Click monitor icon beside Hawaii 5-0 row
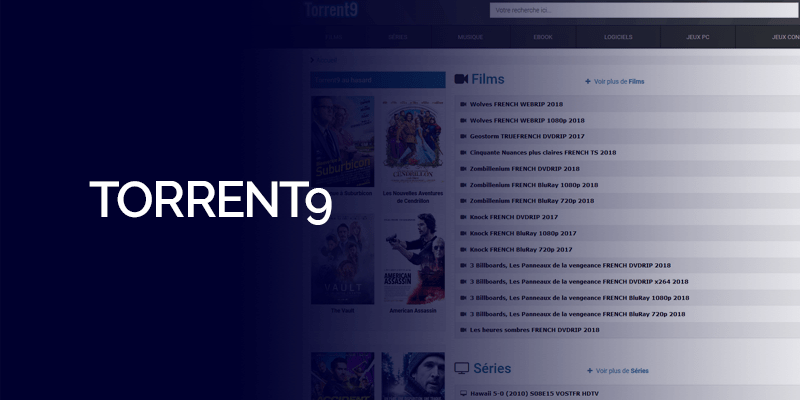 (463, 394)
